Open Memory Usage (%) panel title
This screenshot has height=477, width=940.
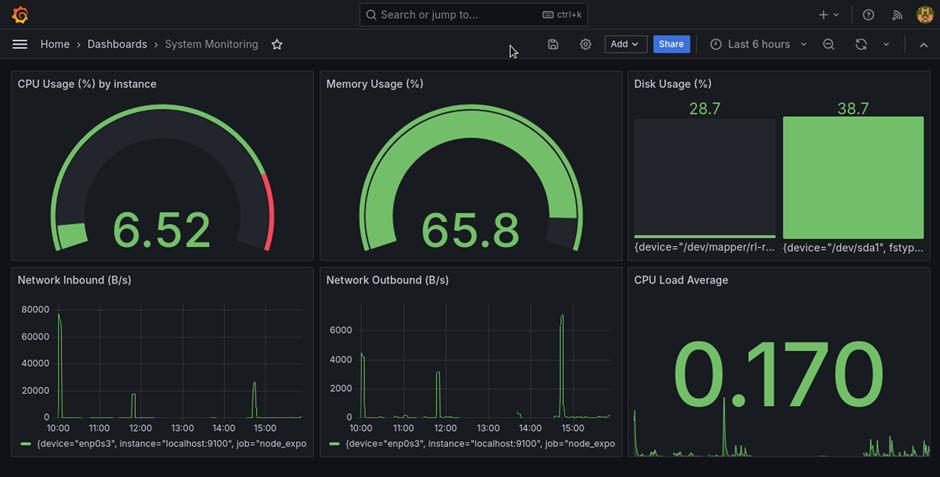pos(375,84)
